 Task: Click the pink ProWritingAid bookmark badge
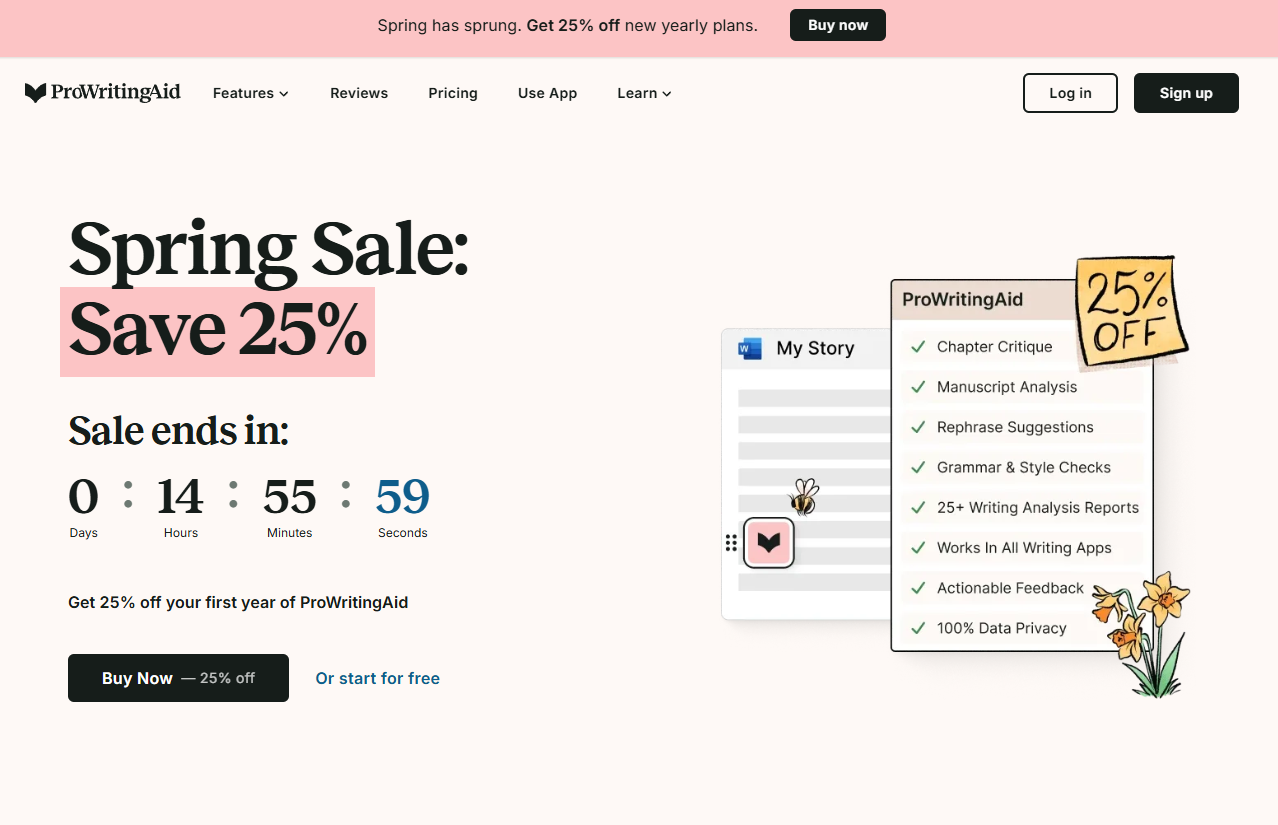[x=768, y=543]
